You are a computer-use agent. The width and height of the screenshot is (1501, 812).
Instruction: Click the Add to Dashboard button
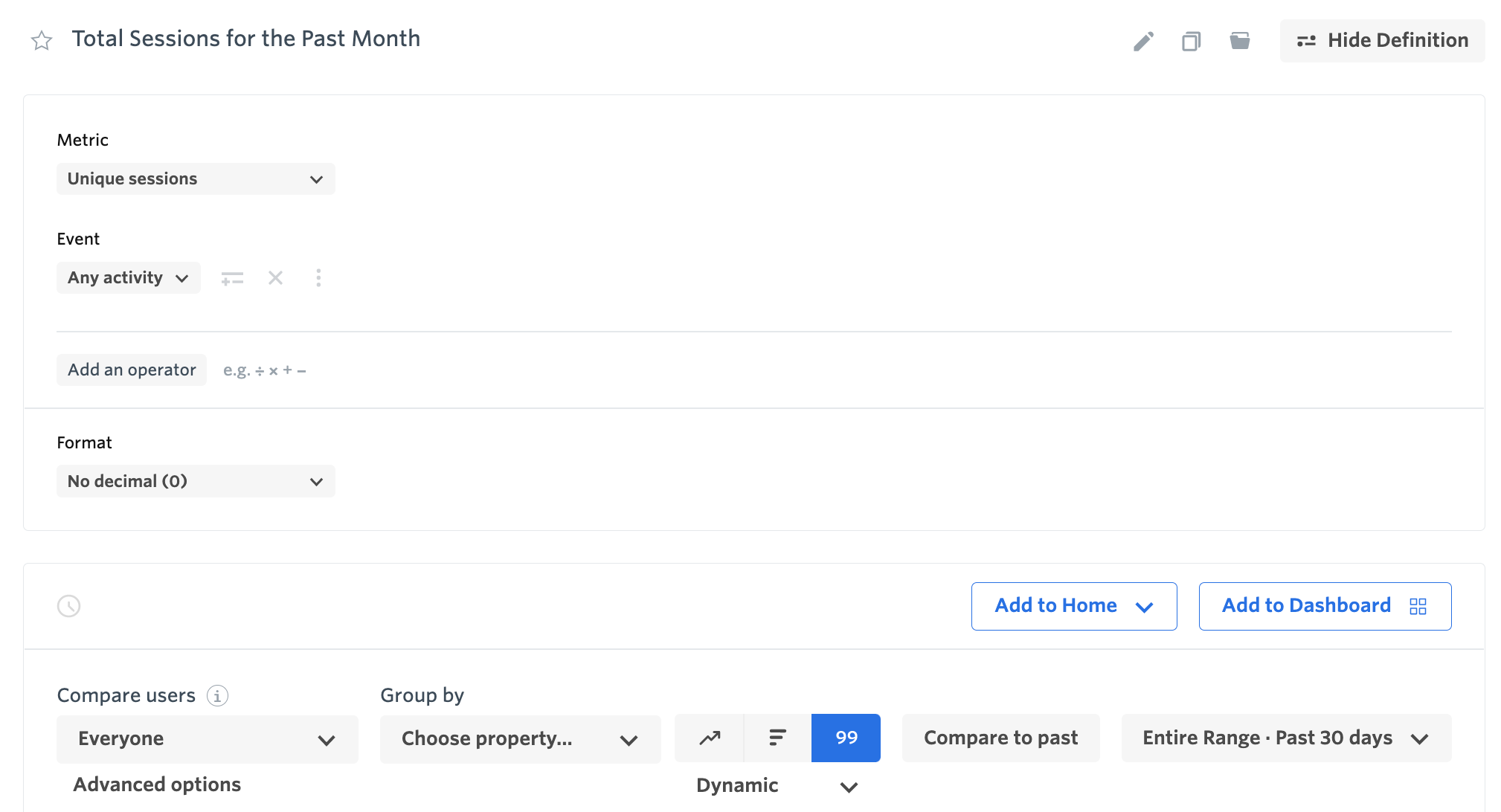[x=1324, y=606]
